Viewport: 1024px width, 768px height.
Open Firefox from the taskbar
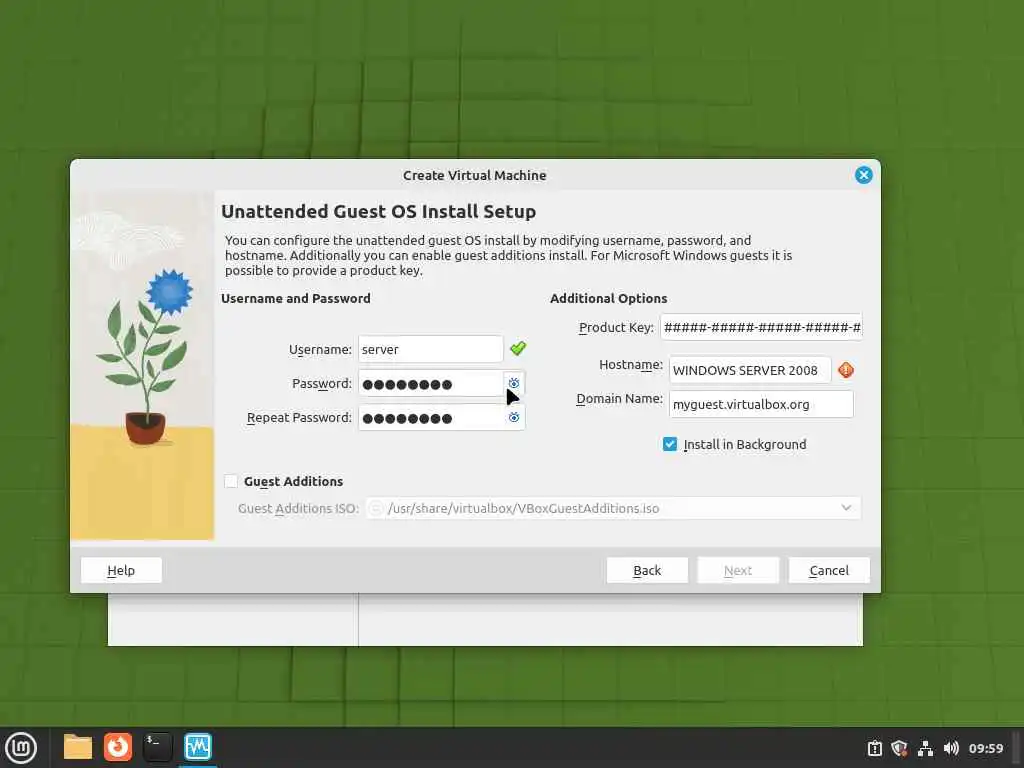[118, 747]
